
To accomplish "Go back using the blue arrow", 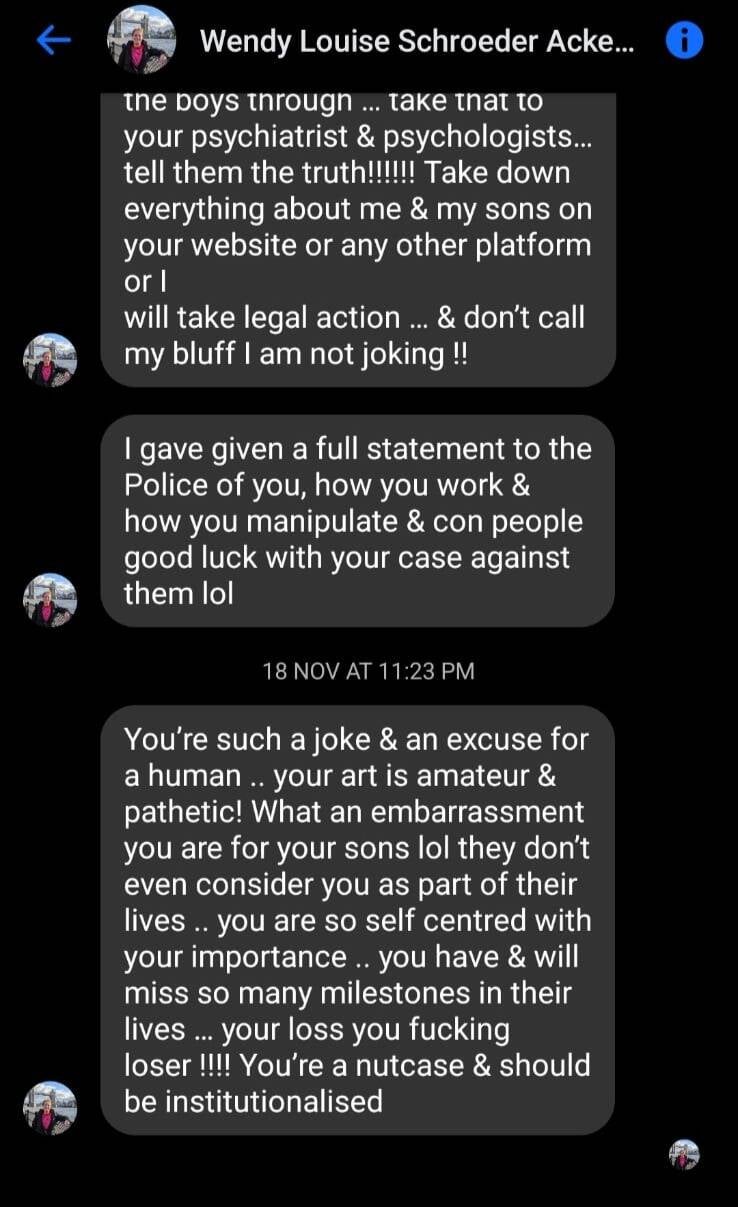I will [x=52, y=40].
